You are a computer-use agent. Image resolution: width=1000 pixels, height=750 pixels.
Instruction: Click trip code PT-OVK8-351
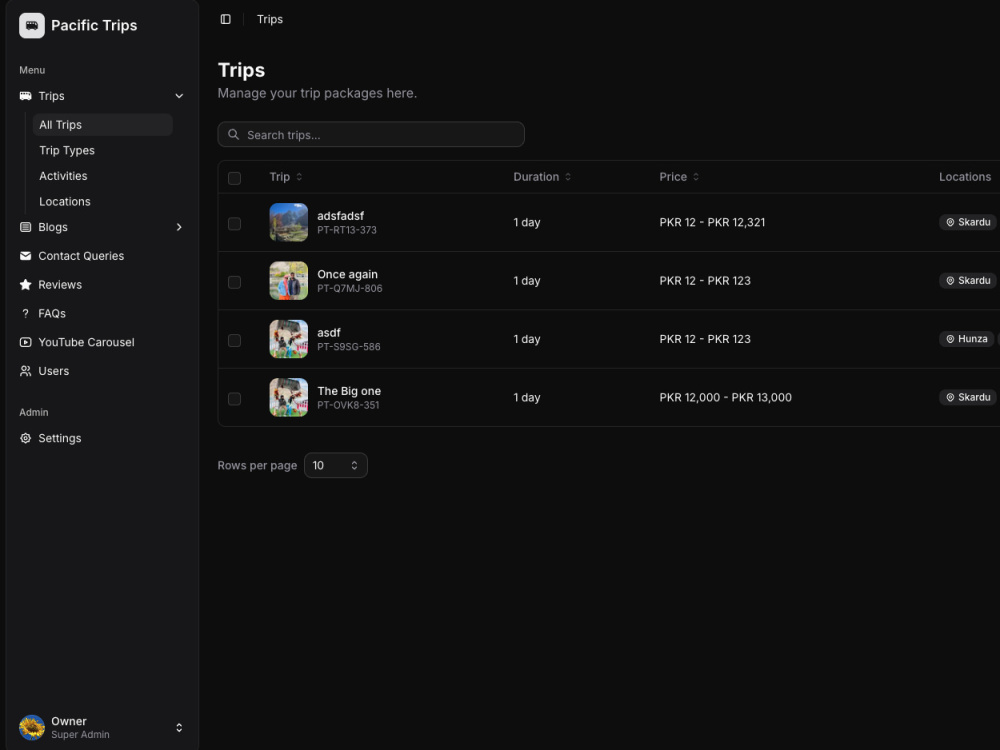(x=348, y=405)
